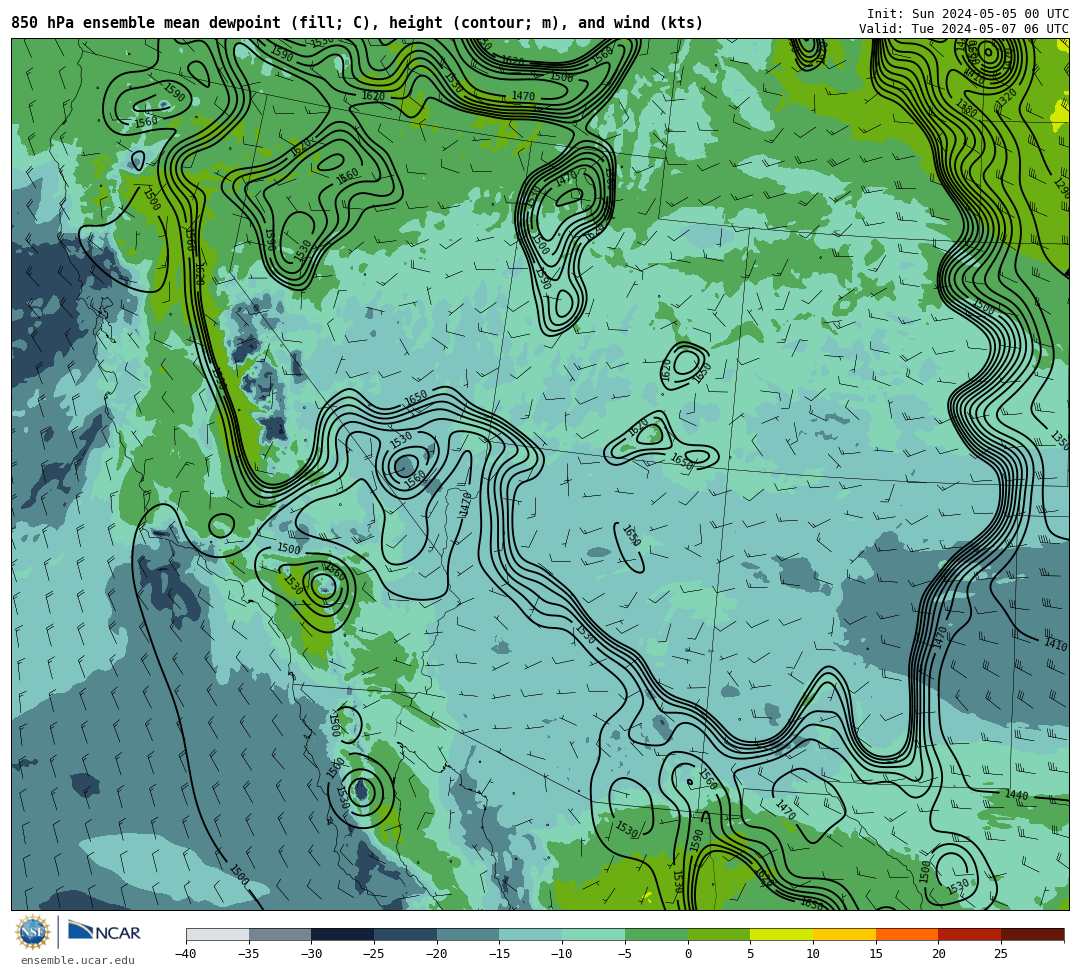Pick the teal -20 to -15 colorbar swatch
The image size is (1080, 973).
[468, 934]
